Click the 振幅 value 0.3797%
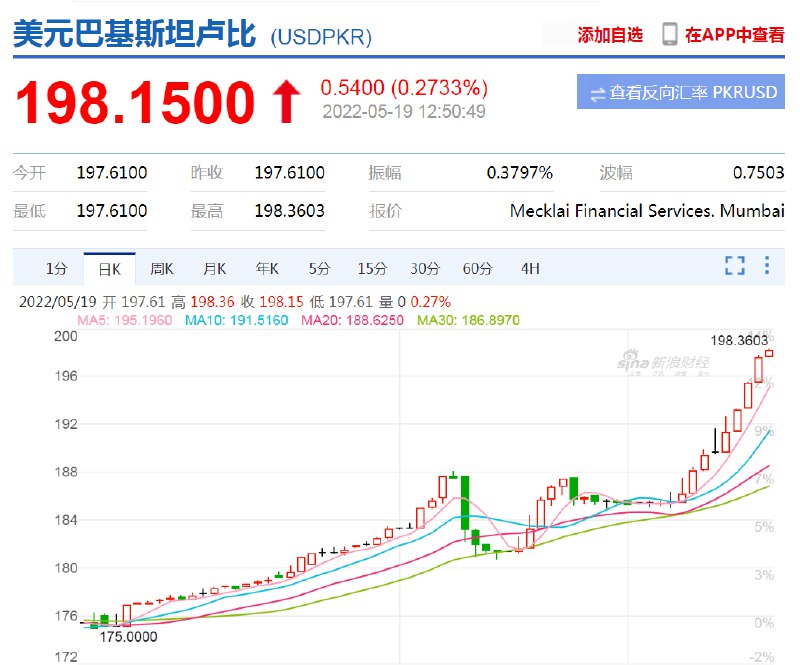 tap(519, 173)
